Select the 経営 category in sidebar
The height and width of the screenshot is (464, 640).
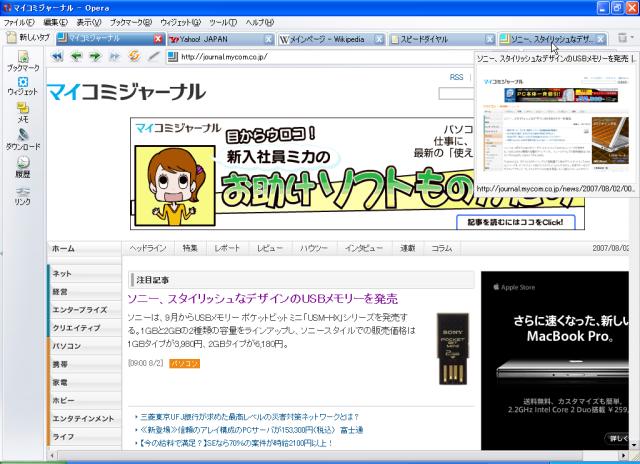coord(84,292)
